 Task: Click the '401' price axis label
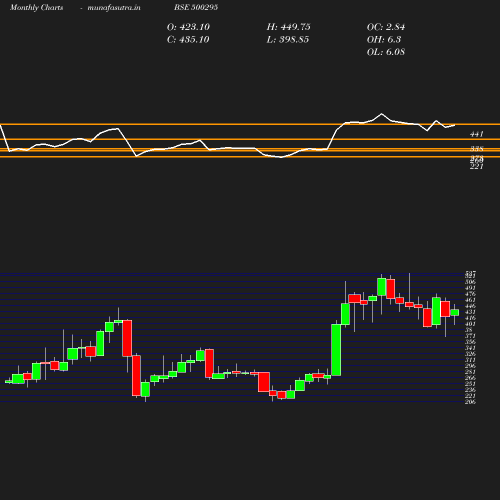pyautogui.click(x=470, y=324)
